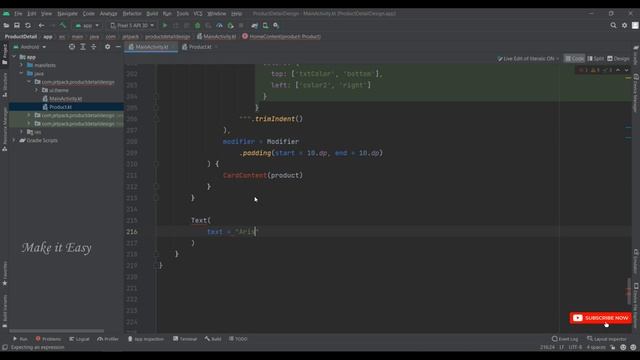Toggle the Favorites tool window stripe button

coord(4,273)
